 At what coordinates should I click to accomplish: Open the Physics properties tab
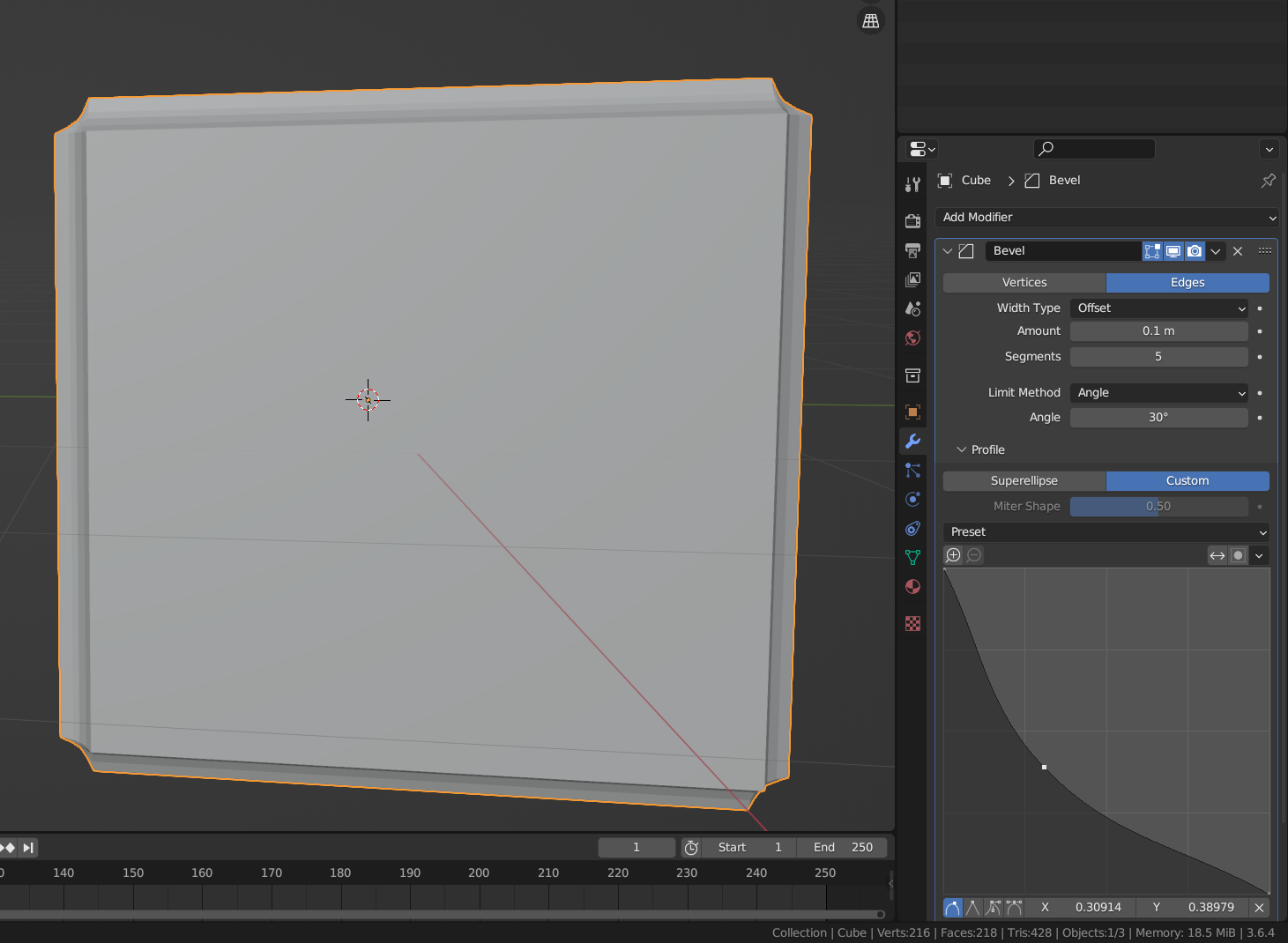click(912, 500)
